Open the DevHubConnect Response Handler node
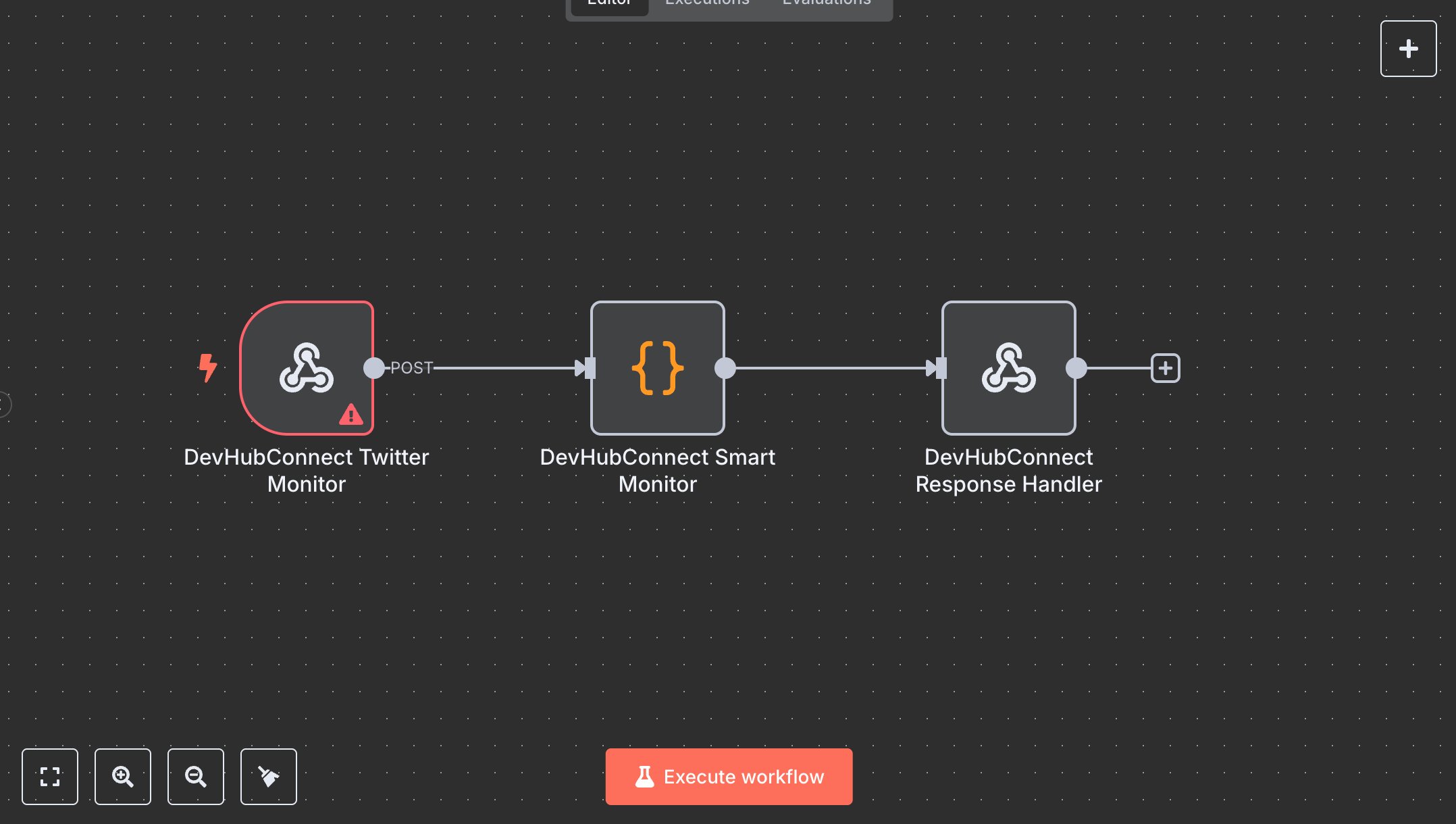This screenshot has height=824, width=1456. [x=1009, y=368]
